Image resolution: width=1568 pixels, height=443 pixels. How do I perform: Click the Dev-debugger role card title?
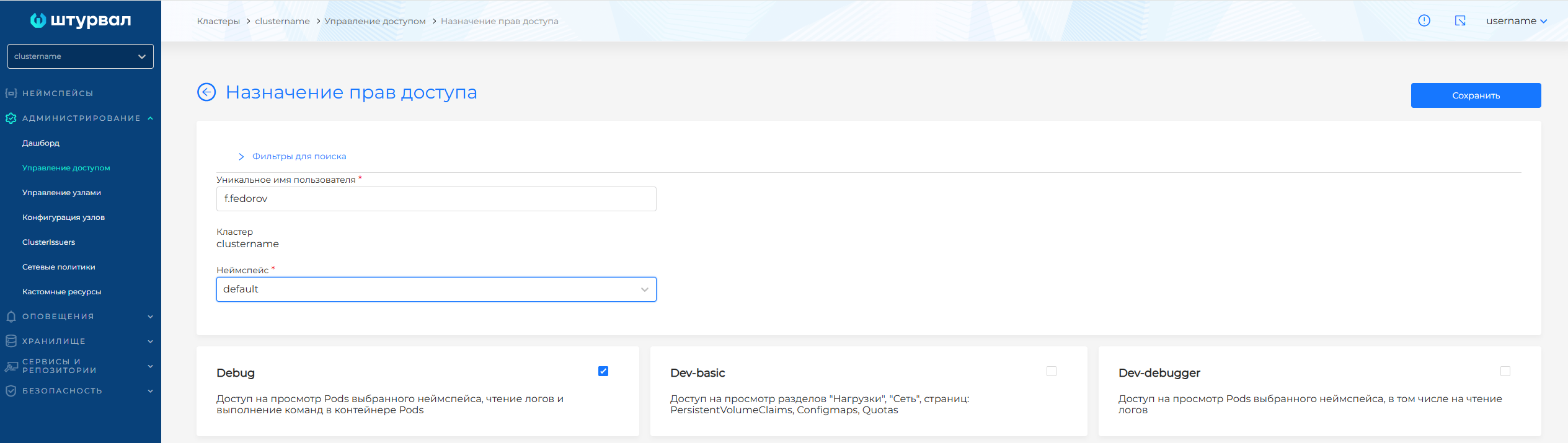click(x=1159, y=373)
